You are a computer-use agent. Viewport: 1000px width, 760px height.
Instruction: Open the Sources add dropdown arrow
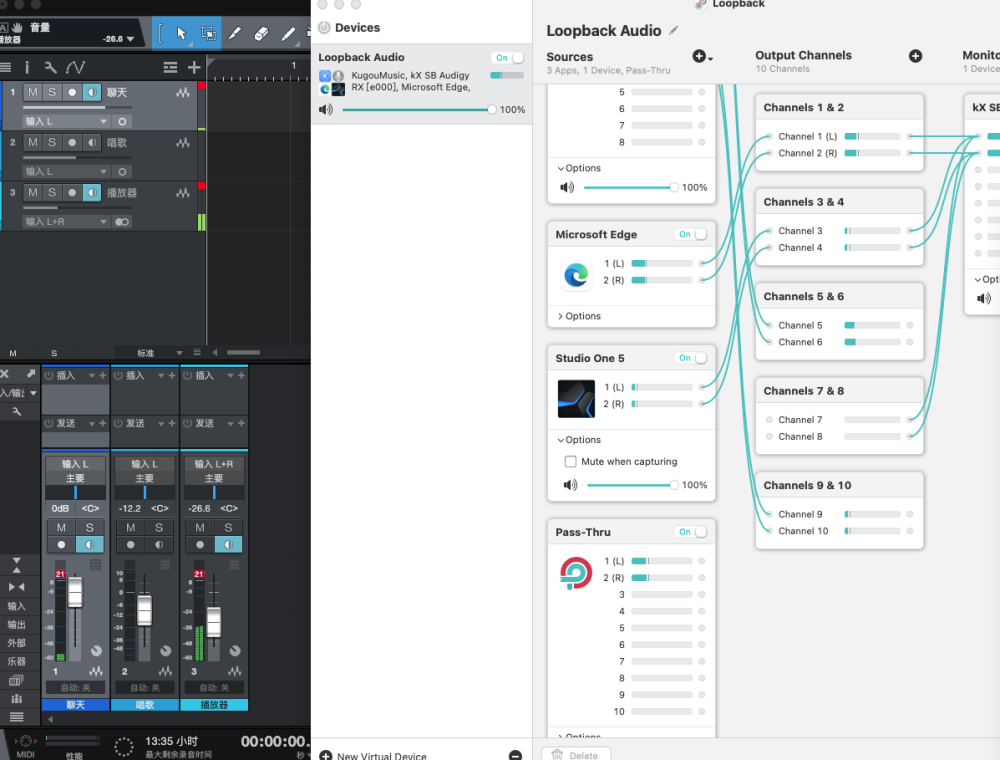pos(710,59)
